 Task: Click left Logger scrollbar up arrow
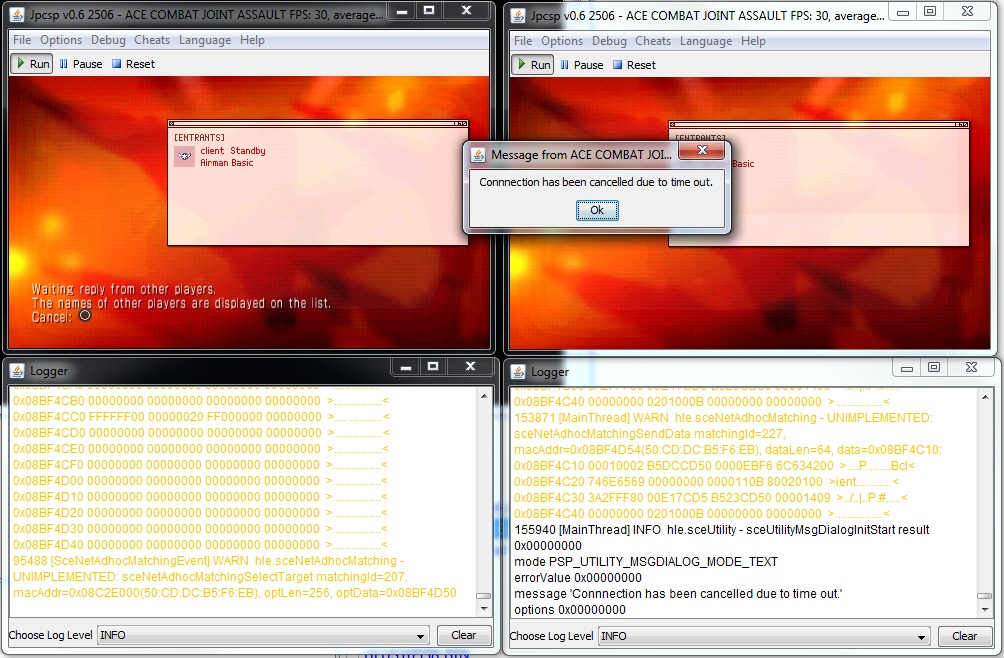coord(484,396)
